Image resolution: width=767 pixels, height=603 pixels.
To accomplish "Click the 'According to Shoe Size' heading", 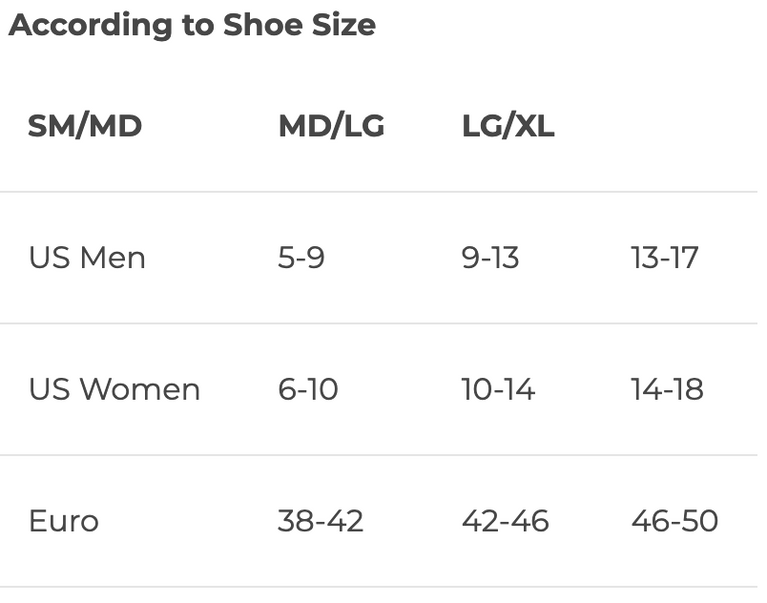I will coord(192,25).
